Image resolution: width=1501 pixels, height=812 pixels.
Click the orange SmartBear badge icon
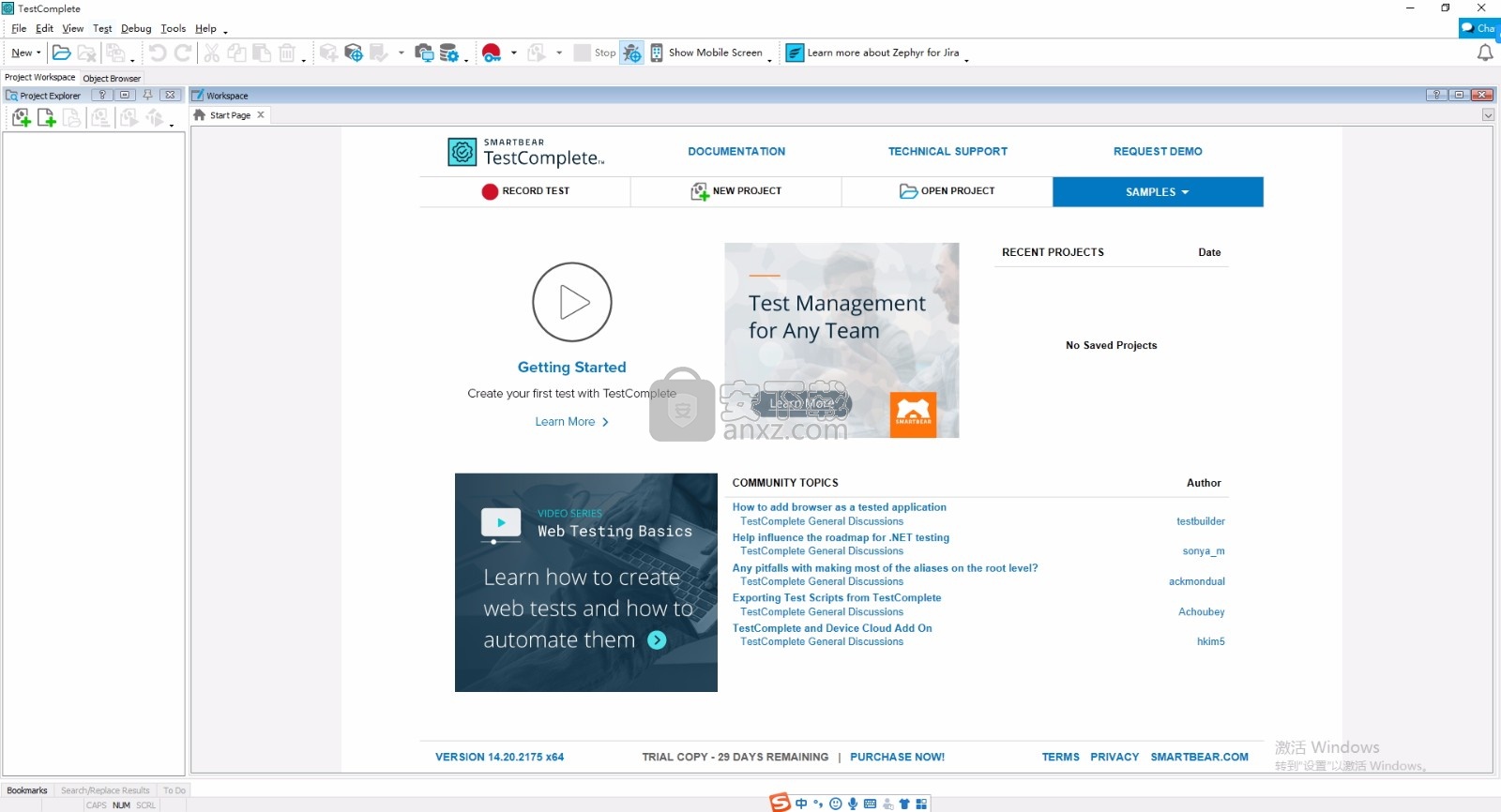point(913,414)
